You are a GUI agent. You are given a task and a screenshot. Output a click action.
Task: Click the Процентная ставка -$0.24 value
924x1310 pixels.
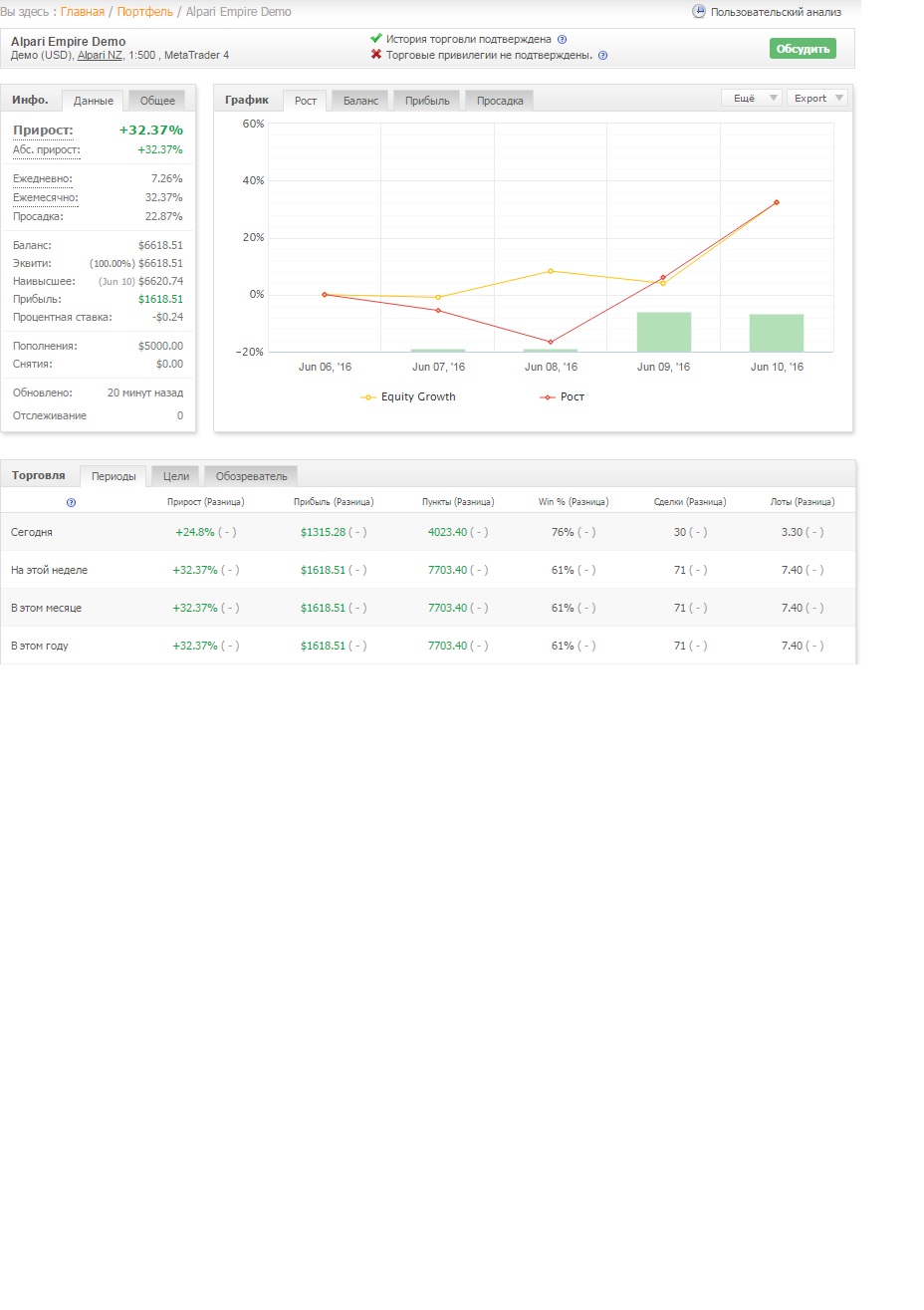[167, 318]
